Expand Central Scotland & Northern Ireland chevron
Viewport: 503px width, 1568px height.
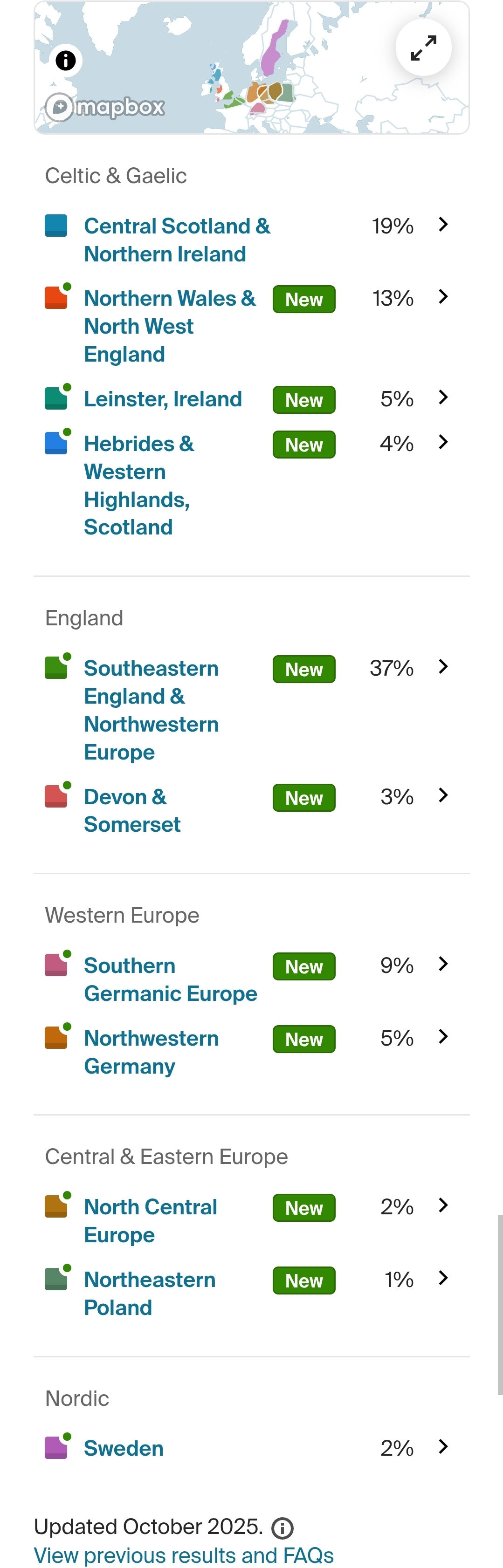(443, 225)
